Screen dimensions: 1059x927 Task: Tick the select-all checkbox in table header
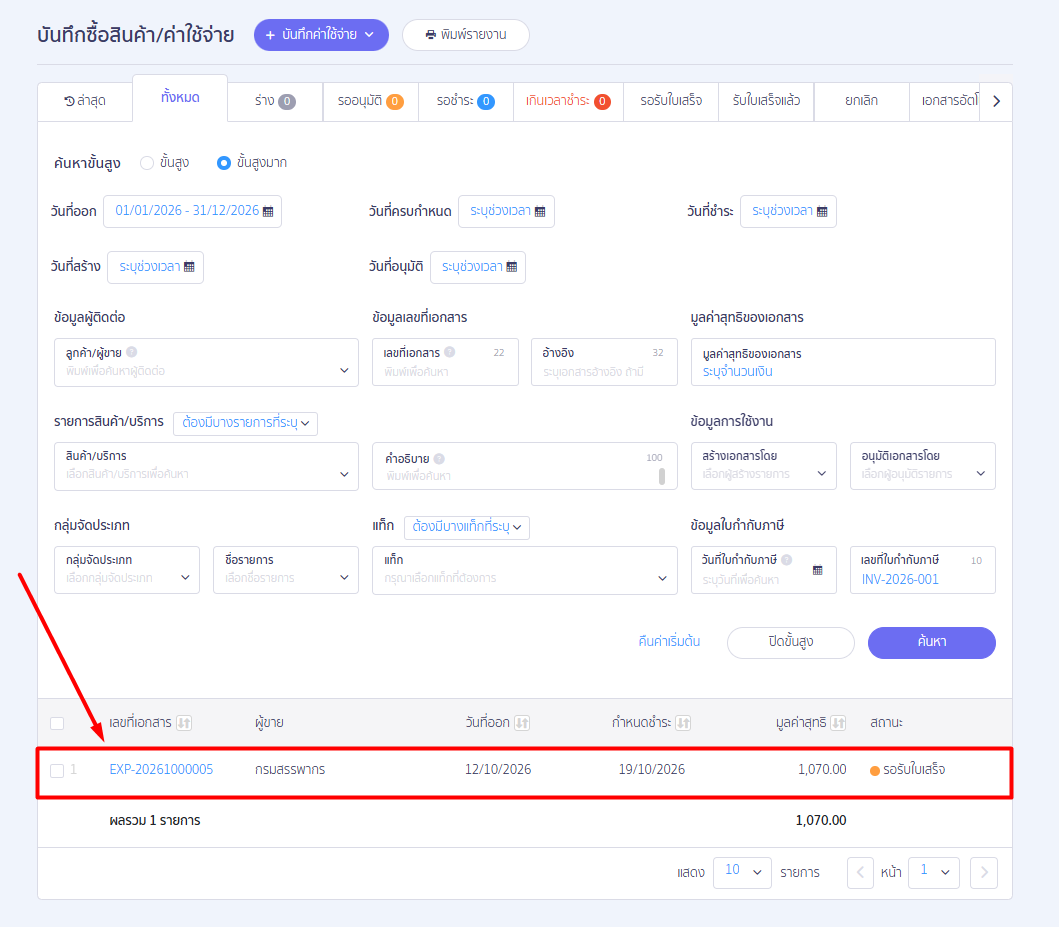tap(57, 723)
